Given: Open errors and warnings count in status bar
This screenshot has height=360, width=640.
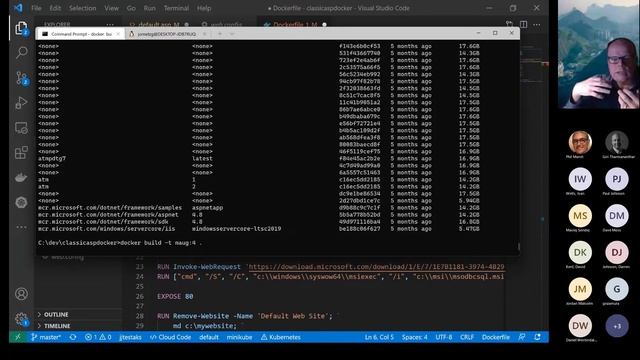Looking at the screenshot, I should [98, 337].
